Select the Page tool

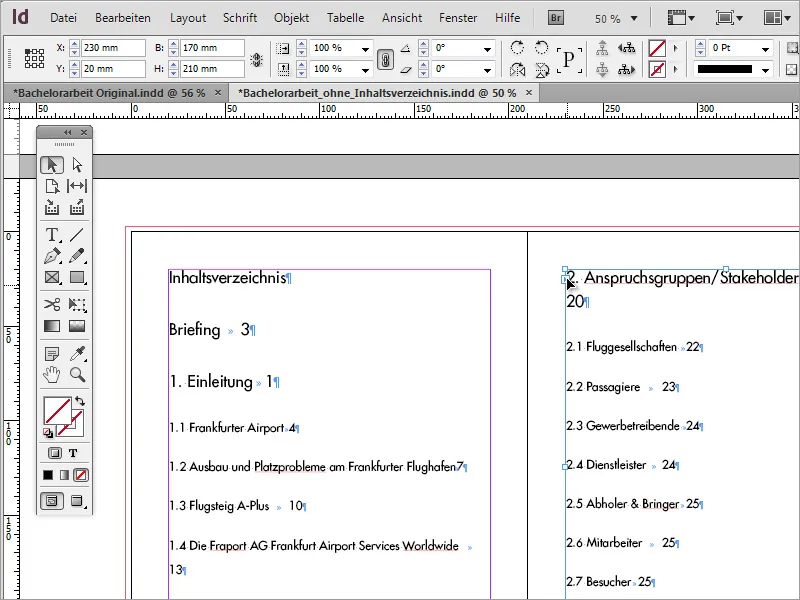pyautogui.click(x=52, y=186)
